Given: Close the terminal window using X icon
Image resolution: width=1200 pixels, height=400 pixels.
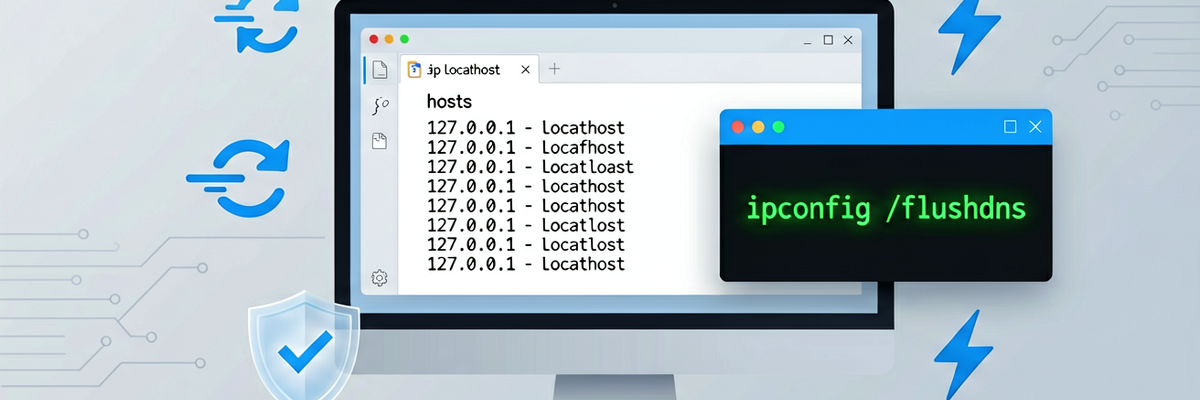Looking at the screenshot, I should pos(1035,126).
